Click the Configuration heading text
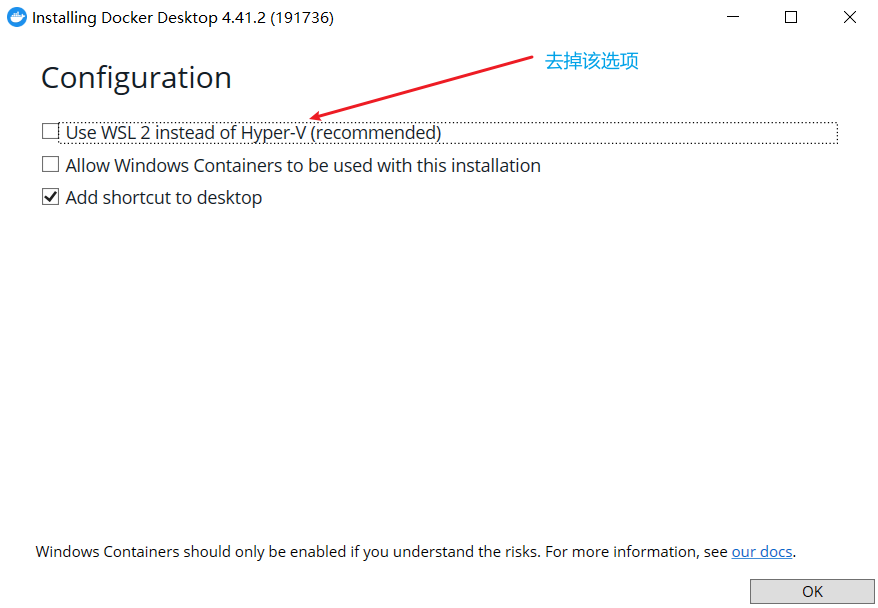878x608 pixels. point(136,78)
